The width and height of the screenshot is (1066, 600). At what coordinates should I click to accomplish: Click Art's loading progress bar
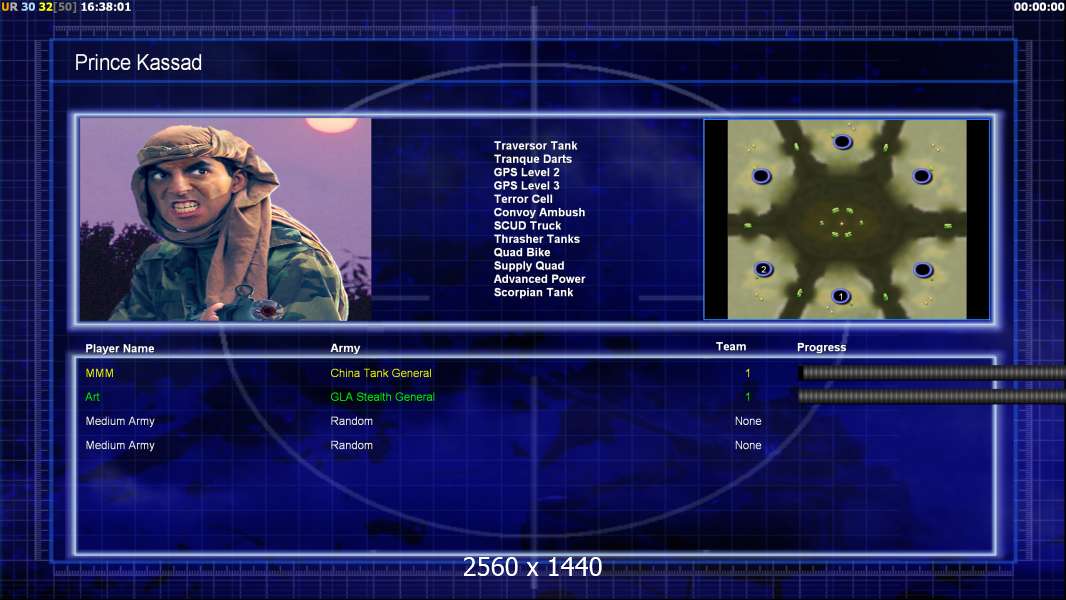click(932, 396)
